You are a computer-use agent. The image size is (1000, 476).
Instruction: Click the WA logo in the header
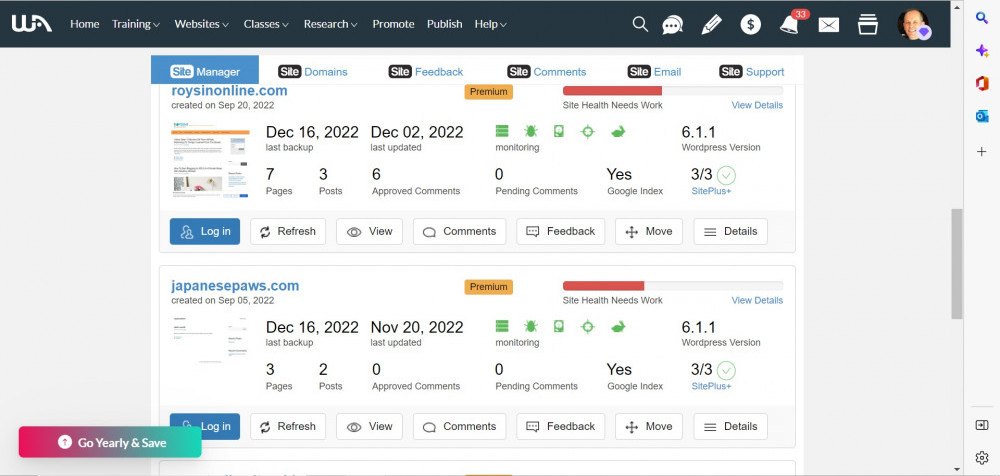click(x=32, y=24)
